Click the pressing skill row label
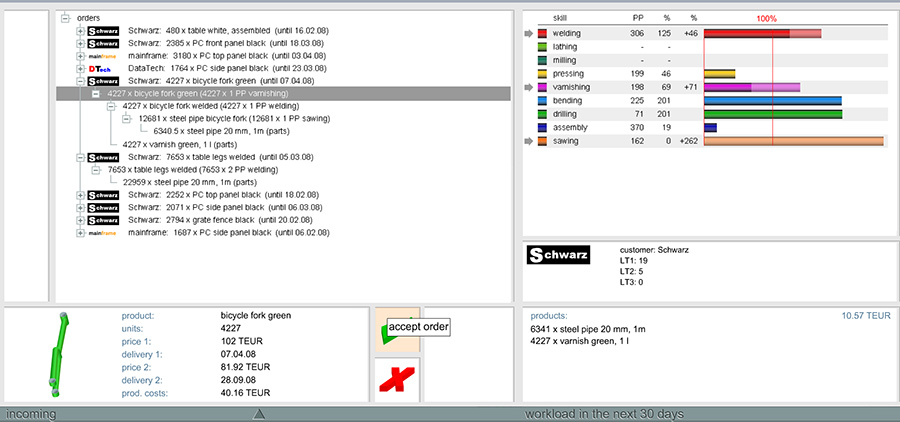 [570, 74]
